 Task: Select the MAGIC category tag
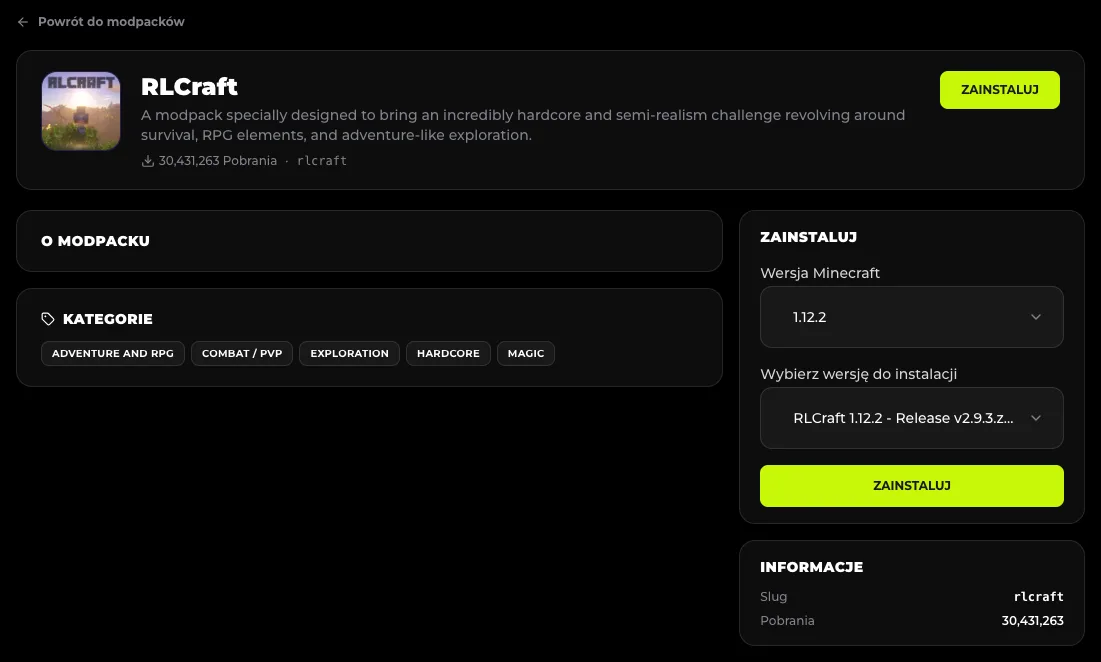(x=526, y=353)
